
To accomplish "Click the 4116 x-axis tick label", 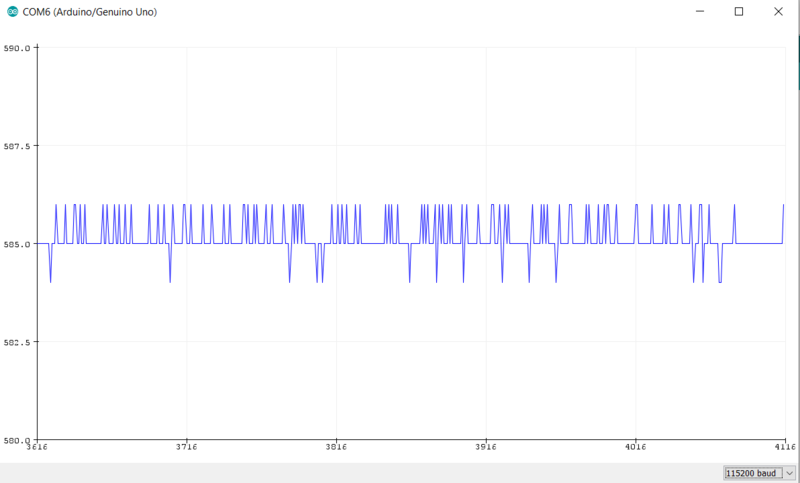I will point(783,448).
